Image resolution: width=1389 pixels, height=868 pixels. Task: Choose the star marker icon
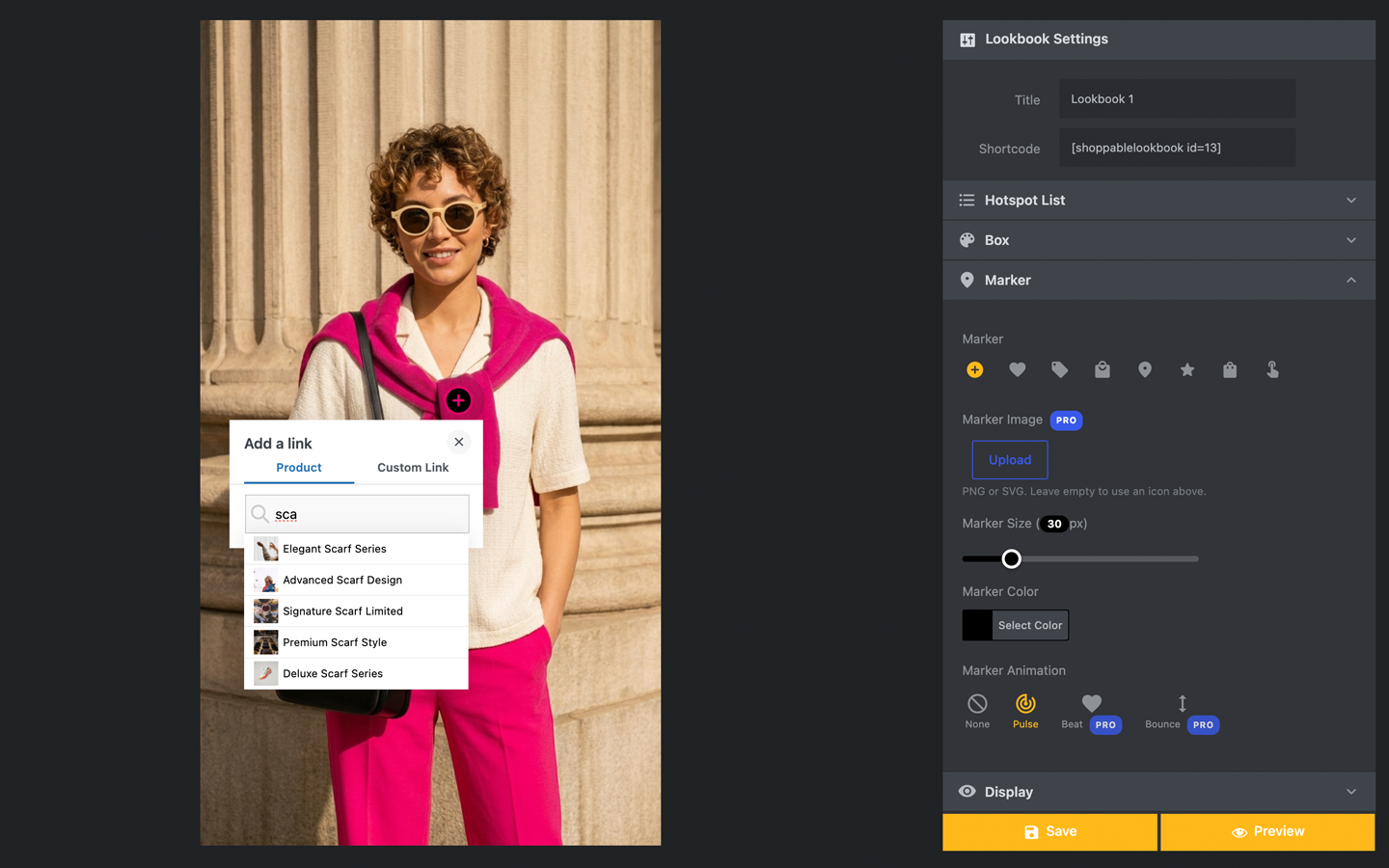click(1186, 369)
